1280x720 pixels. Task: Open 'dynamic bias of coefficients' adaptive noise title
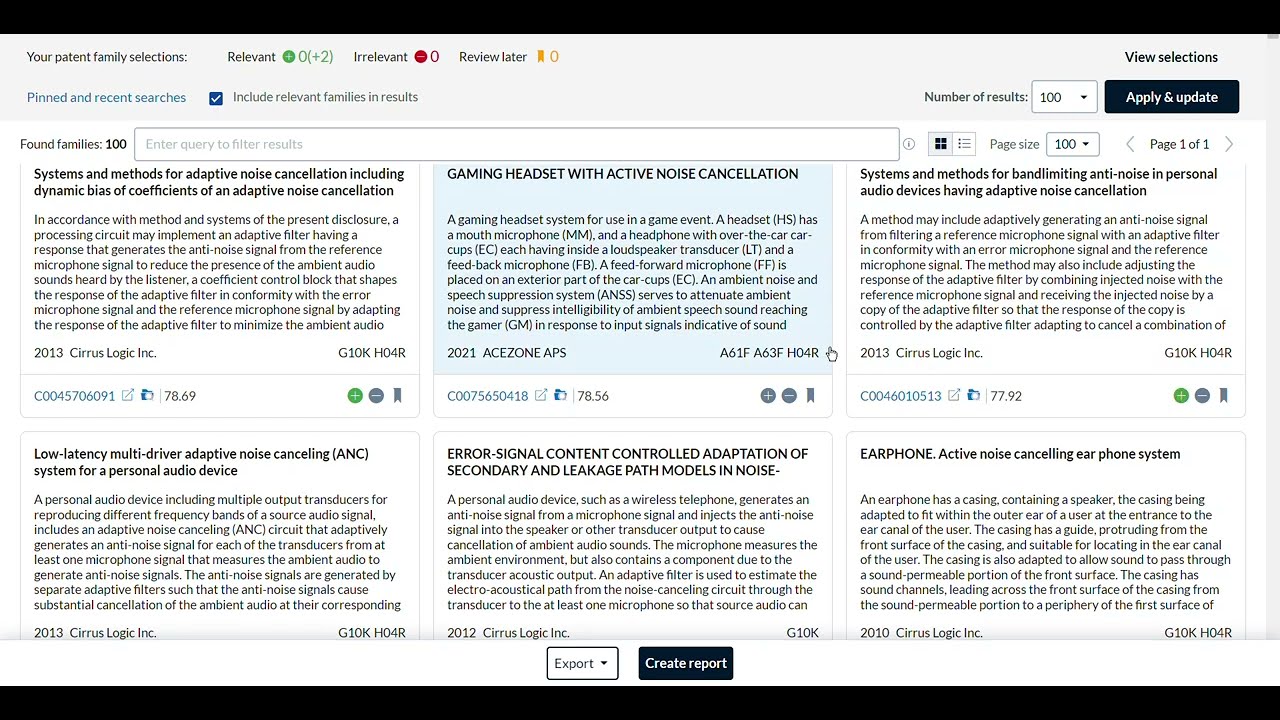tap(219, 182)
